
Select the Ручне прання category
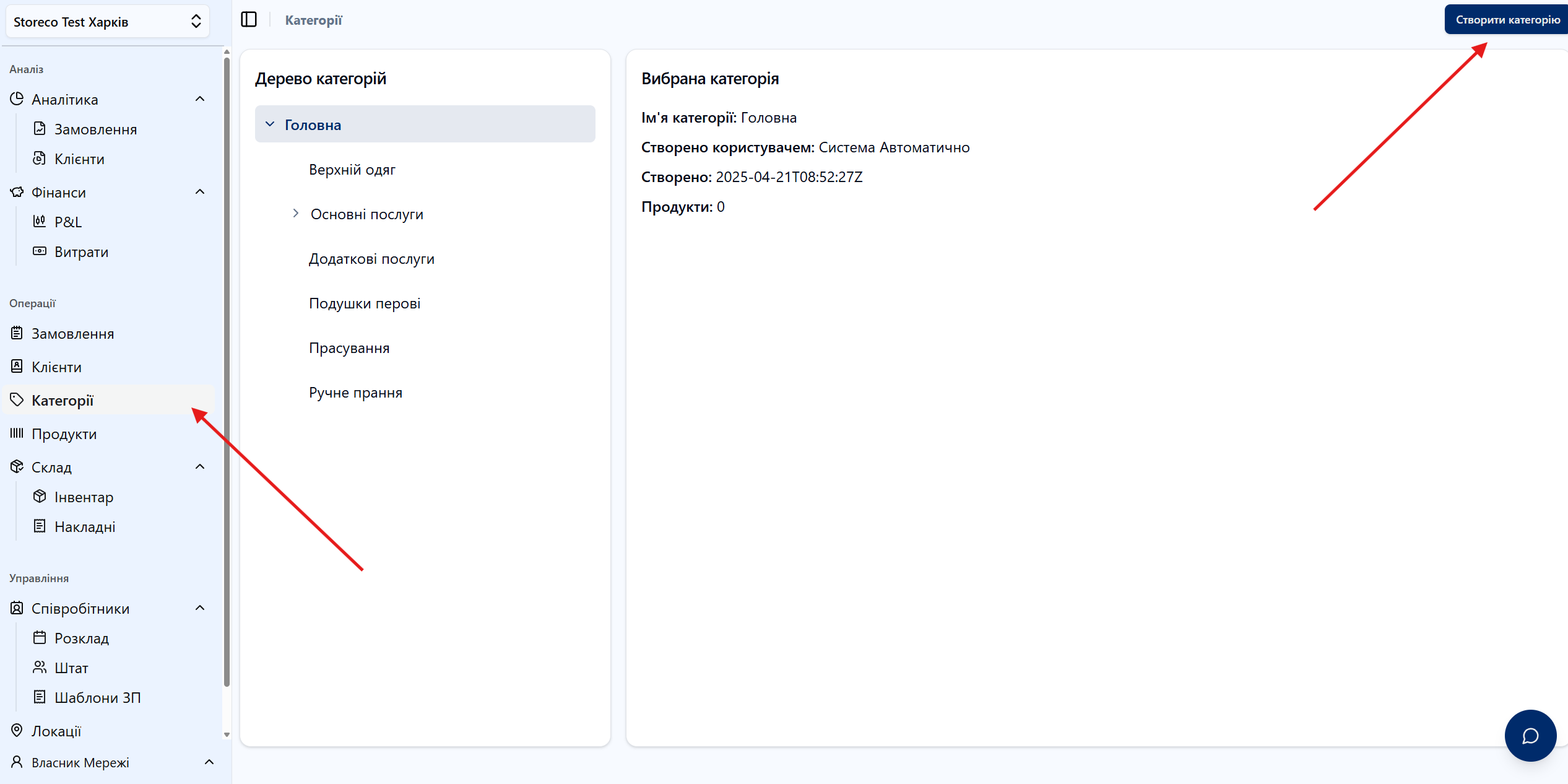[355, 393]
